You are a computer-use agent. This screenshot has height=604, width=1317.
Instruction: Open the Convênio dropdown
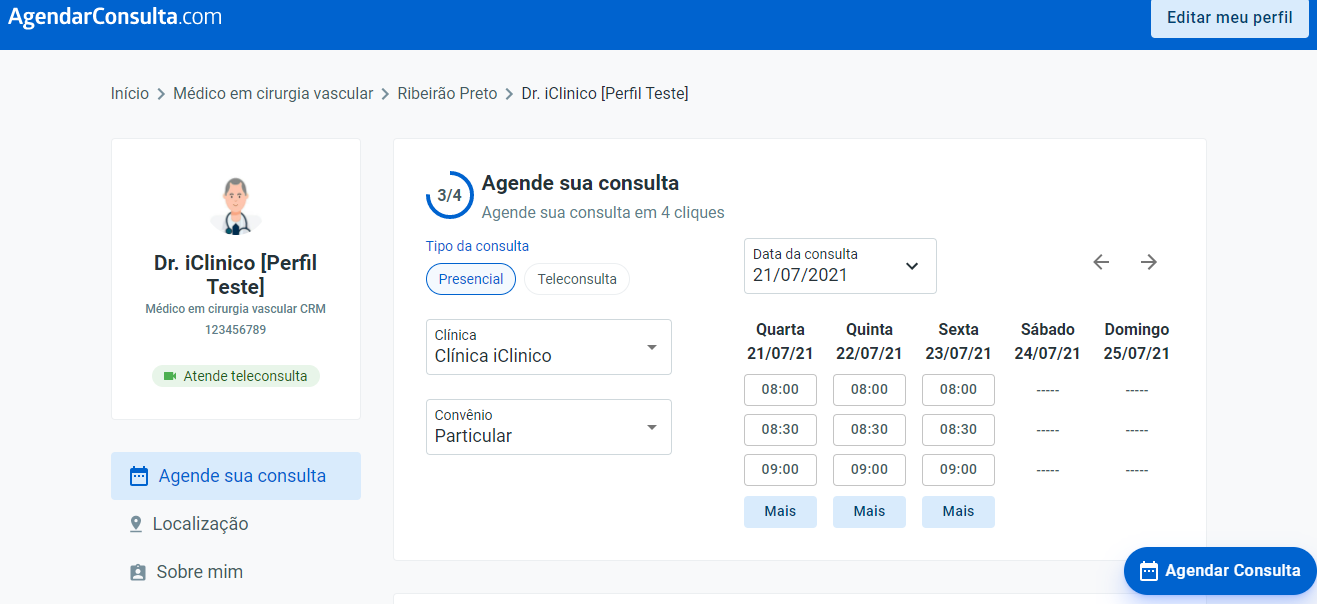point(549,427)
